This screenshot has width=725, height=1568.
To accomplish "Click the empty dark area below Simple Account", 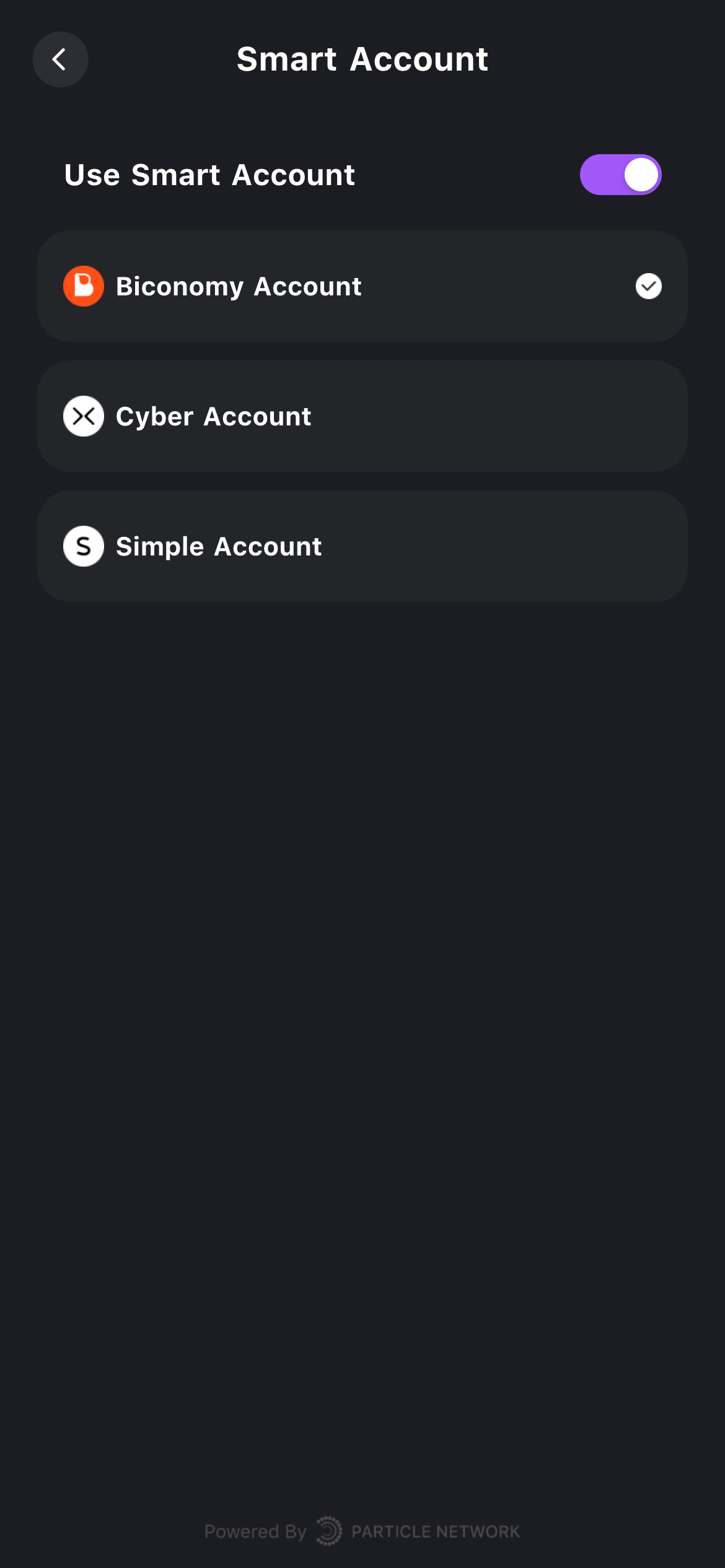I will click(x=362, y=991).
